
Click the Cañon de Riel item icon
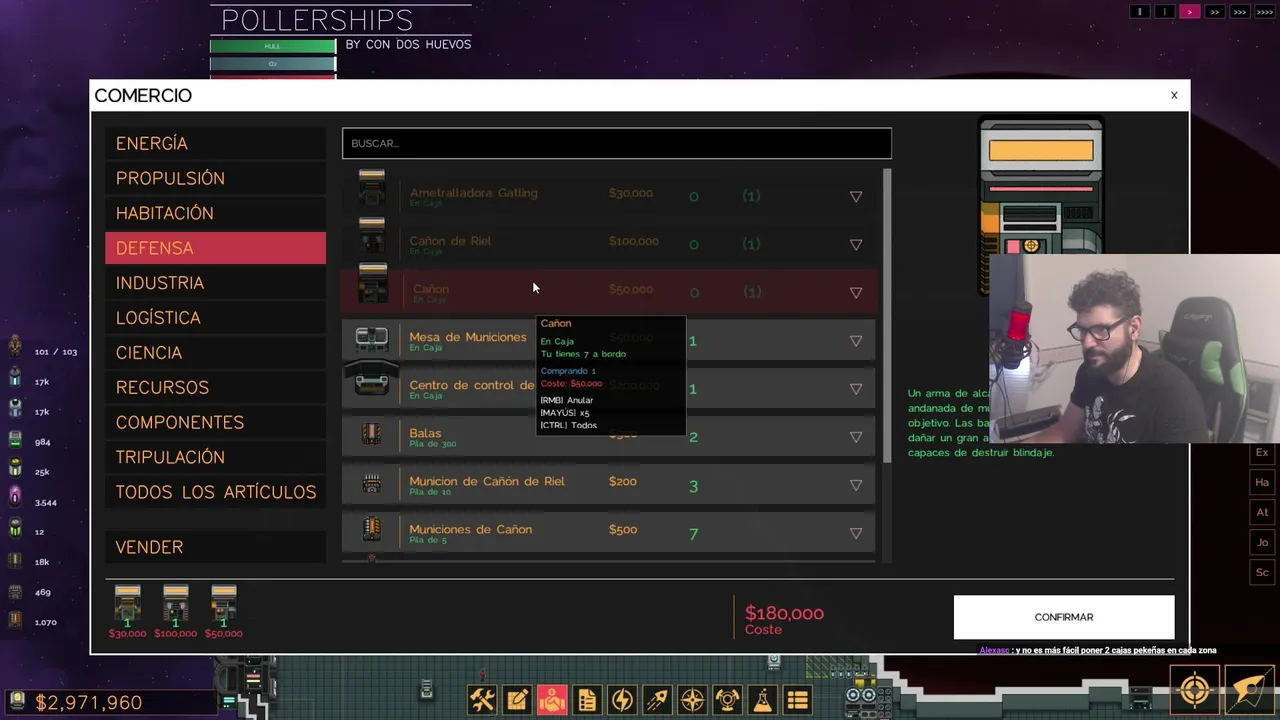pos(372,238)
